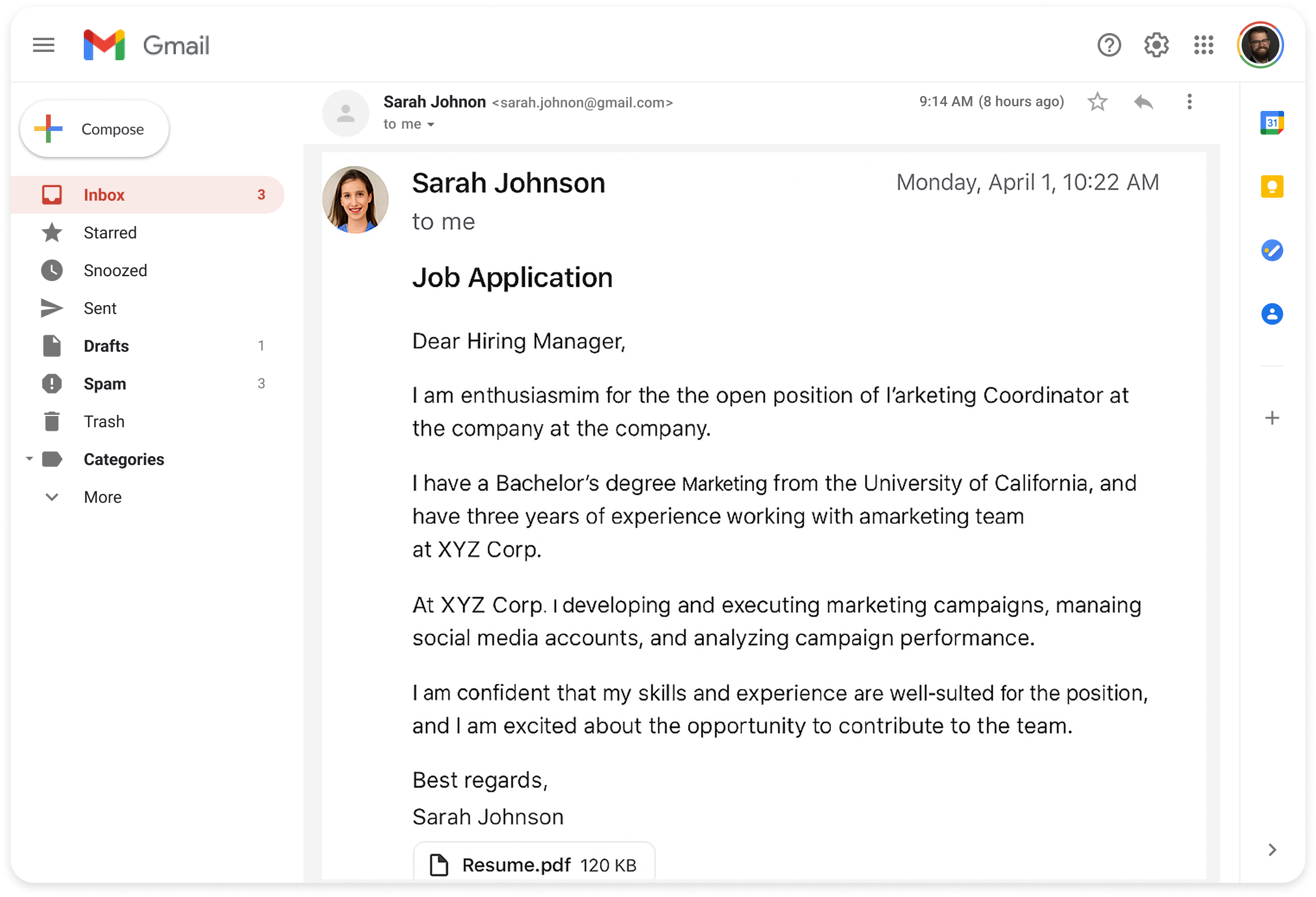The height and width of the screenshot is (897, 1316).
Task: Star this email message
Action: [1097, 102]
